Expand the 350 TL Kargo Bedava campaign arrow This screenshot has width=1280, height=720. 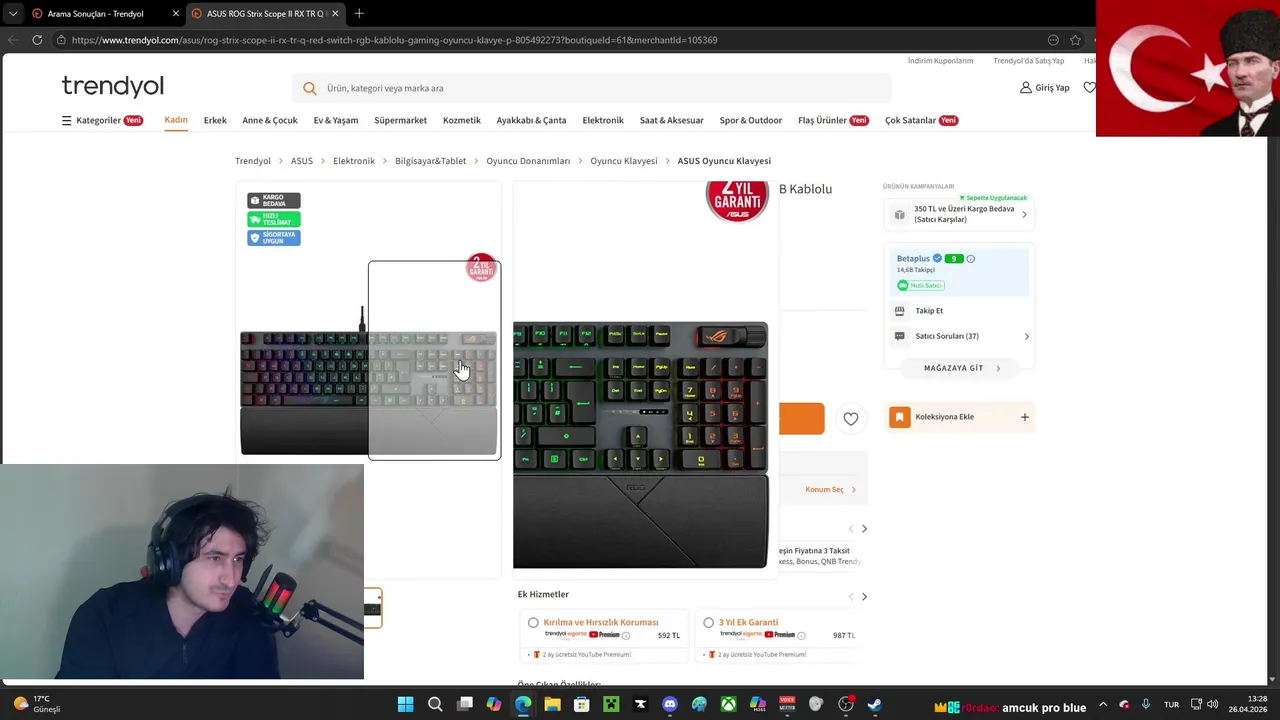pos(1024,214)
